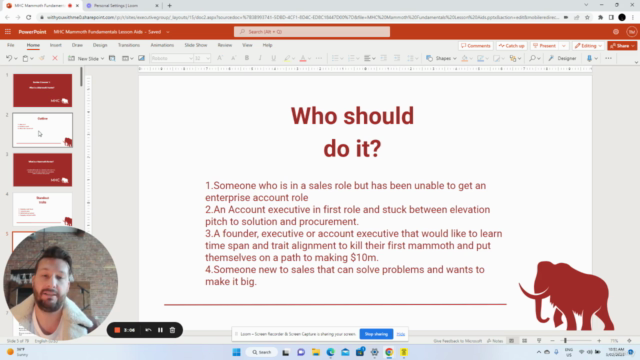
Task: Bookmark this page with star icon
Action: (x=587, y=17)
